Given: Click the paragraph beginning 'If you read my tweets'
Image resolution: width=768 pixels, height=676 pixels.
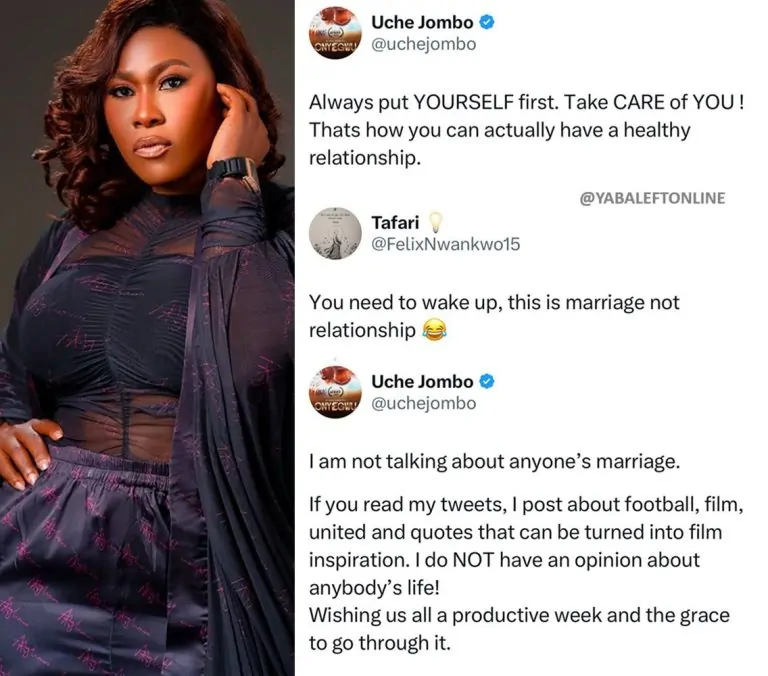Looking at the screenshot, I should click(527, 546).
